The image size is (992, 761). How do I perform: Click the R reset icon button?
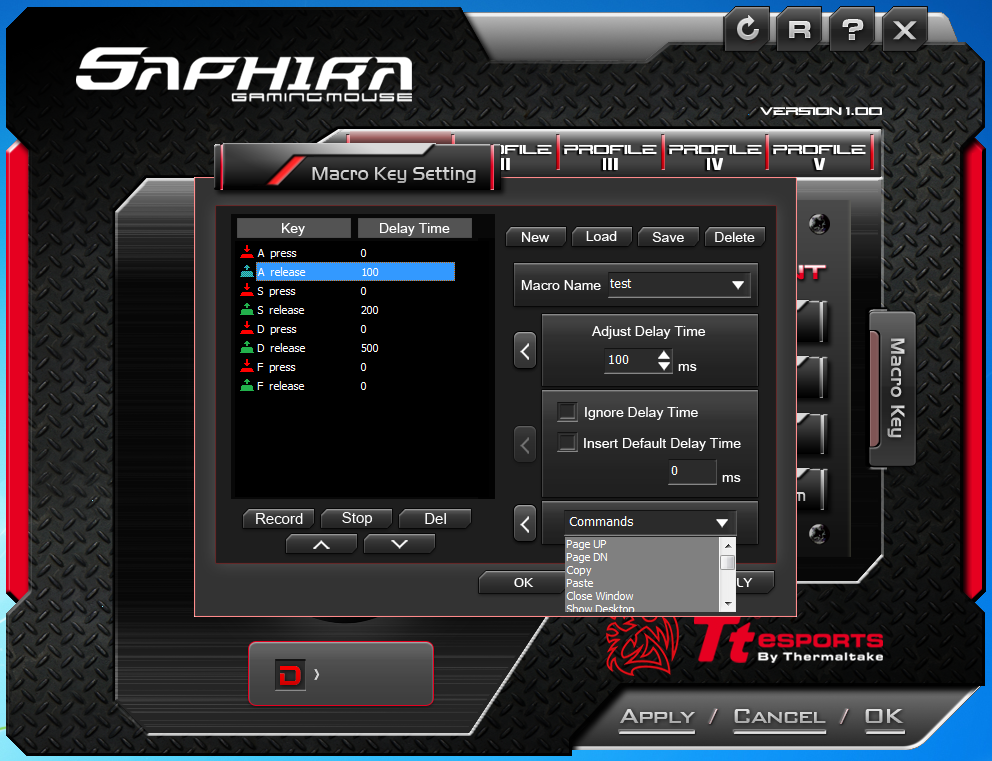[x=800, y=29]
